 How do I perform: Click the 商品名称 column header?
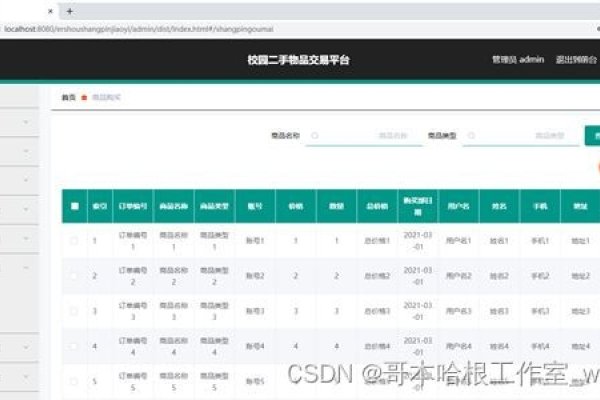pyautogui.click(x=174, y=206)
